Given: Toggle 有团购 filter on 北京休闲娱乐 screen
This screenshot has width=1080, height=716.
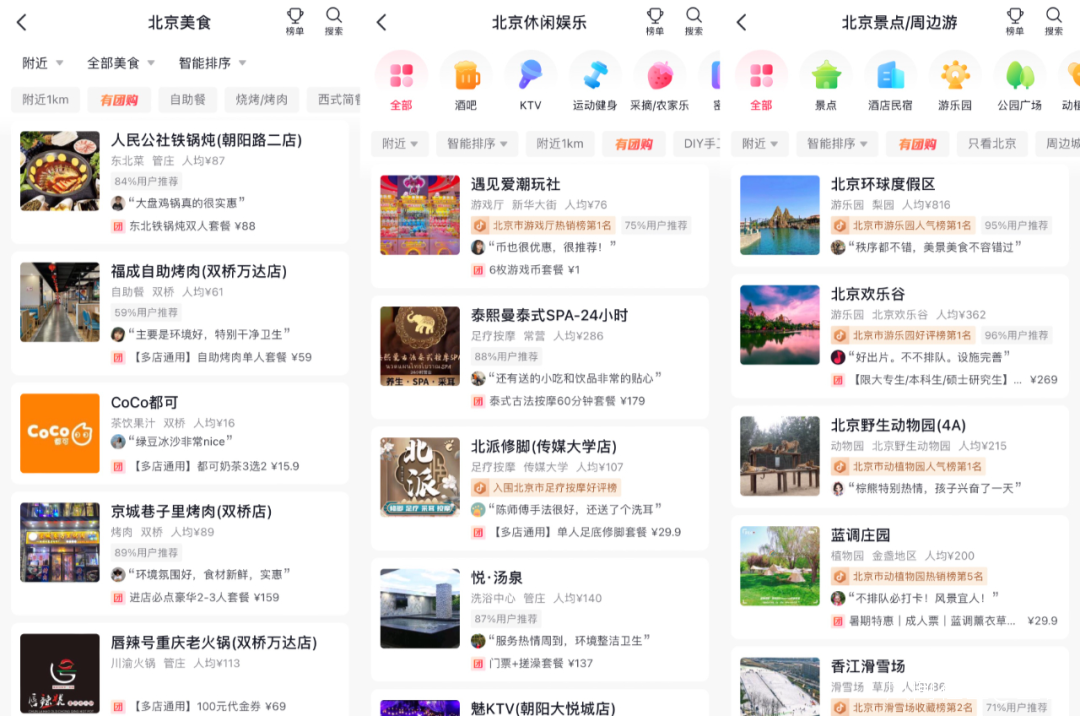Looking at the screenshot, I should point(634,144).
